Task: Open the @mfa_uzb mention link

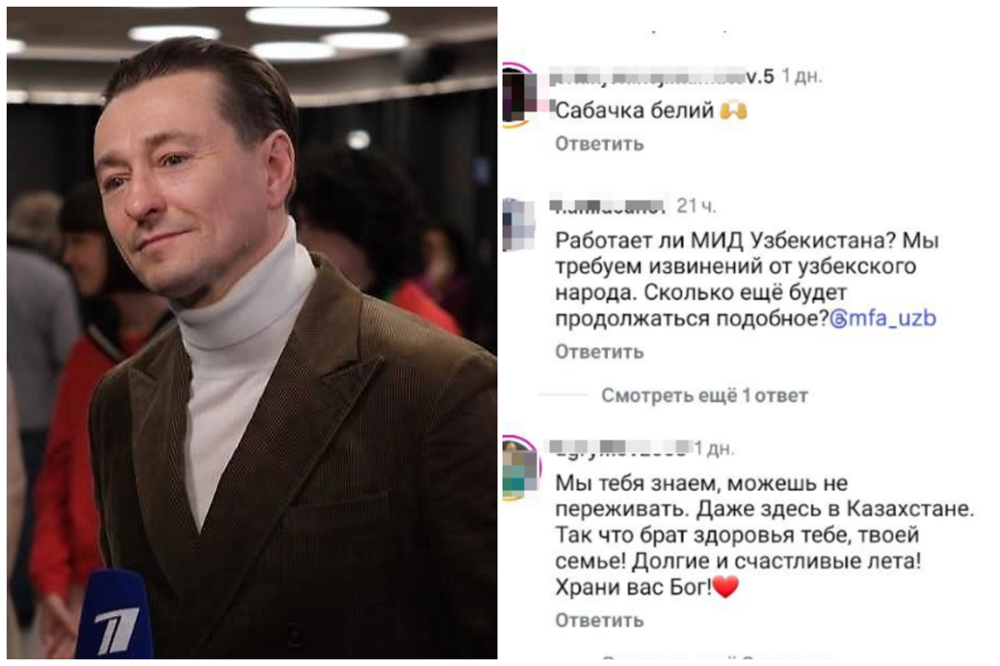Action: (x=883, y=318)
